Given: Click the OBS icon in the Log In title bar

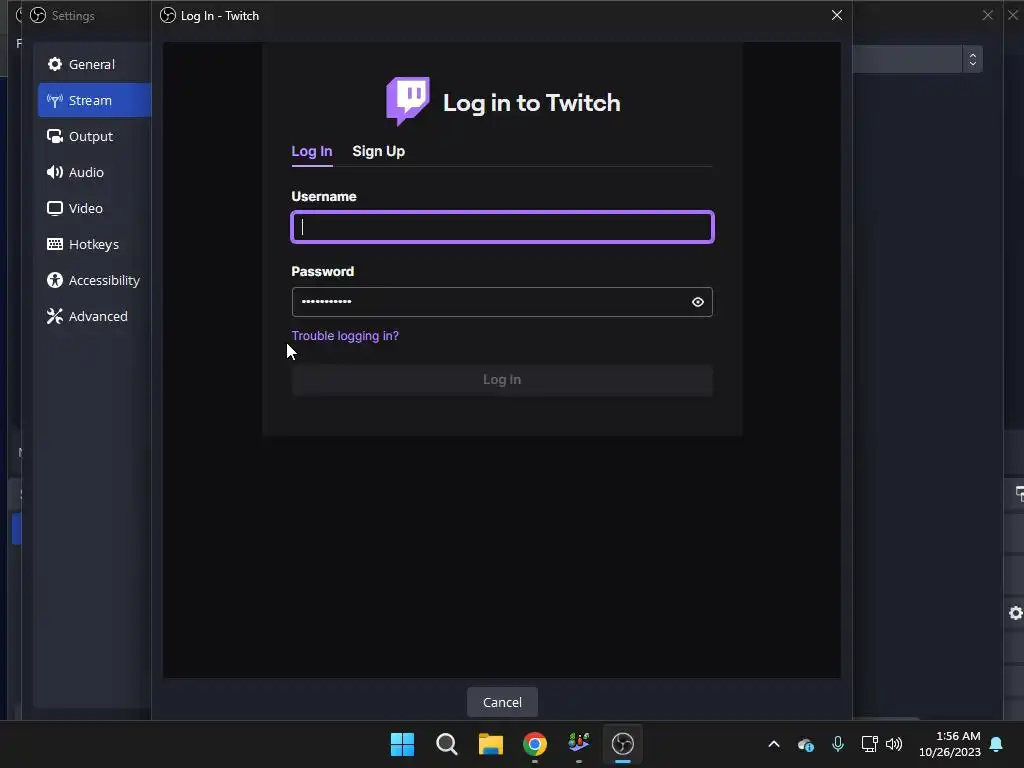Looking at the screenshot, I should [168, 15].
